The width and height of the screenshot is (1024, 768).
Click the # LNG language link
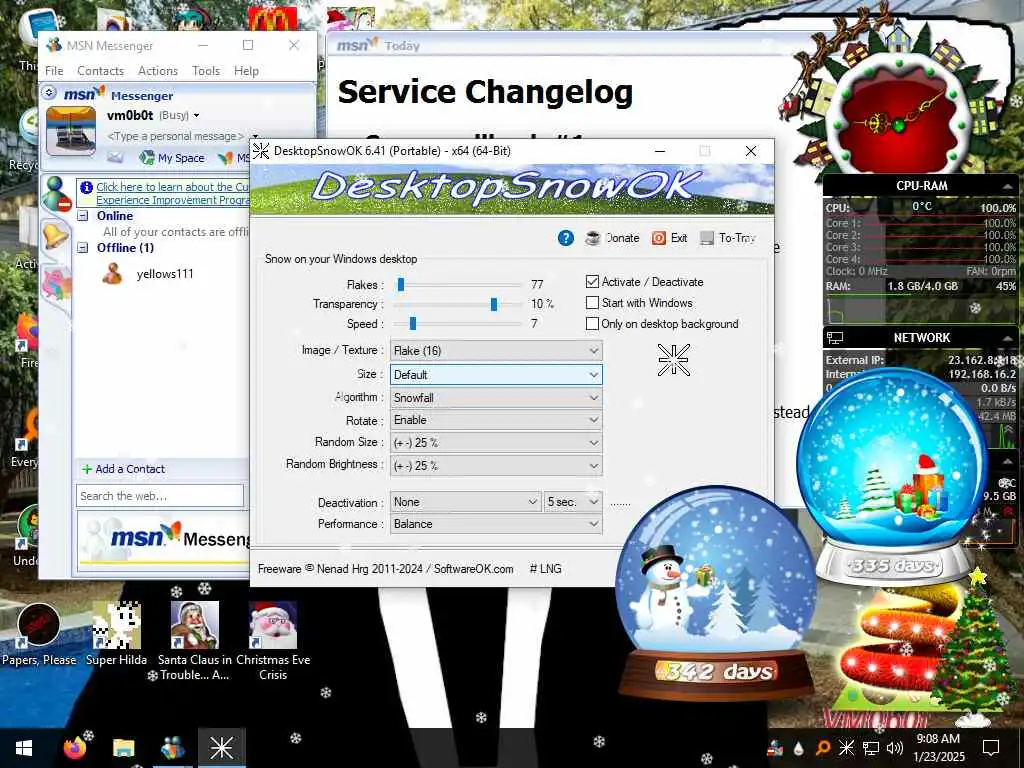point(545,568)
